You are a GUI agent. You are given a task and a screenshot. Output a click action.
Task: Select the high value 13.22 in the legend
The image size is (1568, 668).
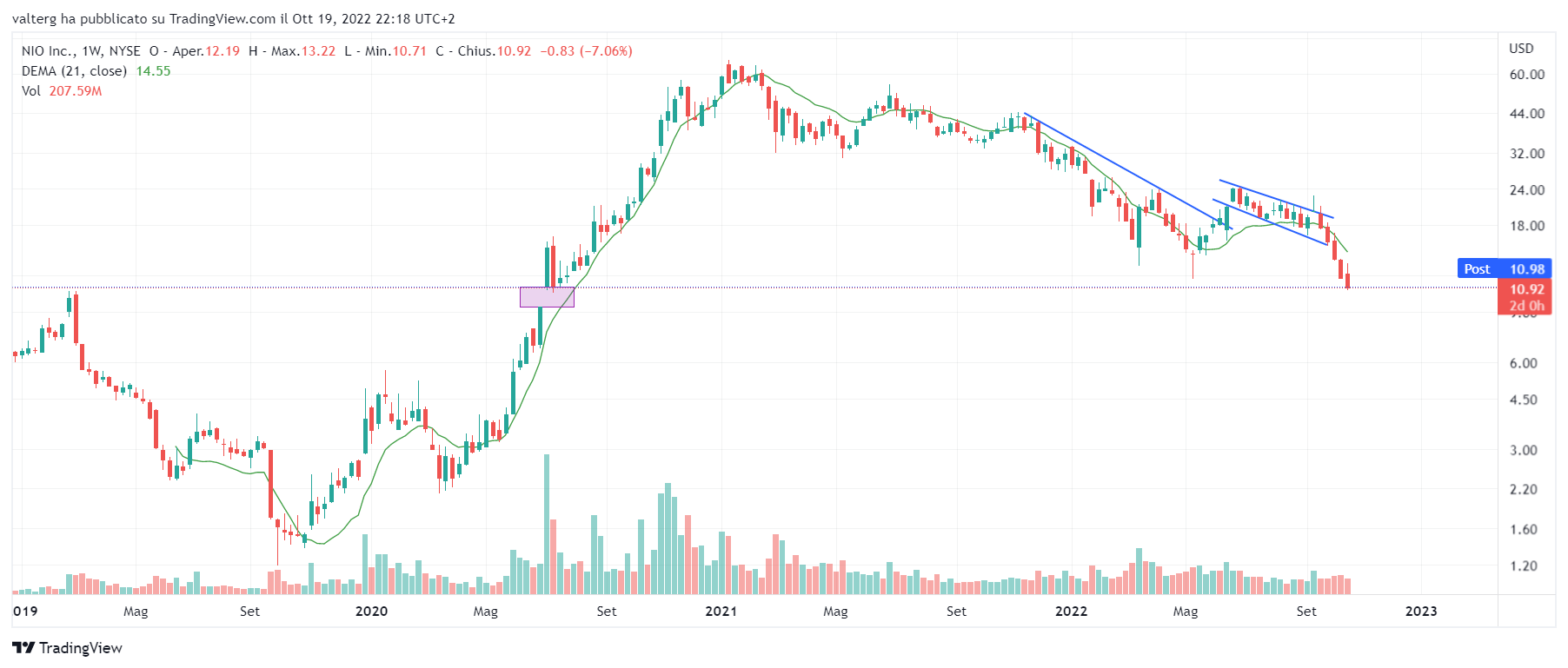[x=318, y=51]
